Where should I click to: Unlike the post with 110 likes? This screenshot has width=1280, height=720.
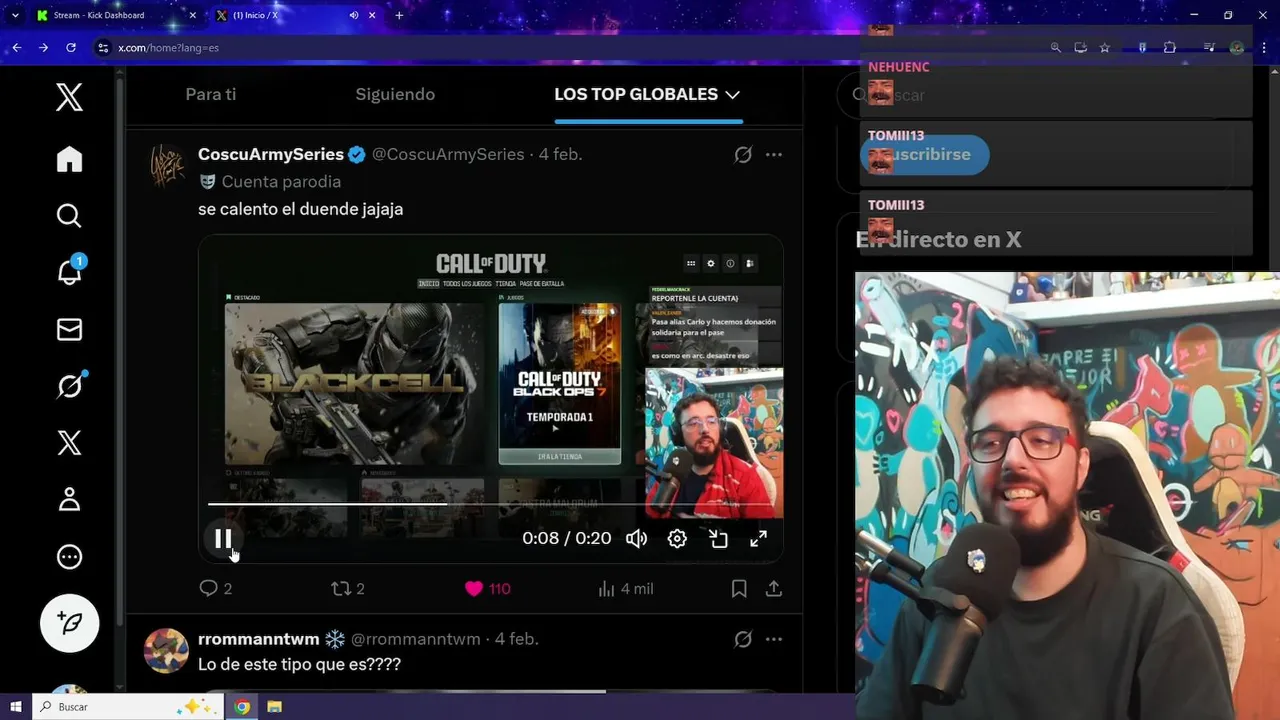[x=487, y=589]
